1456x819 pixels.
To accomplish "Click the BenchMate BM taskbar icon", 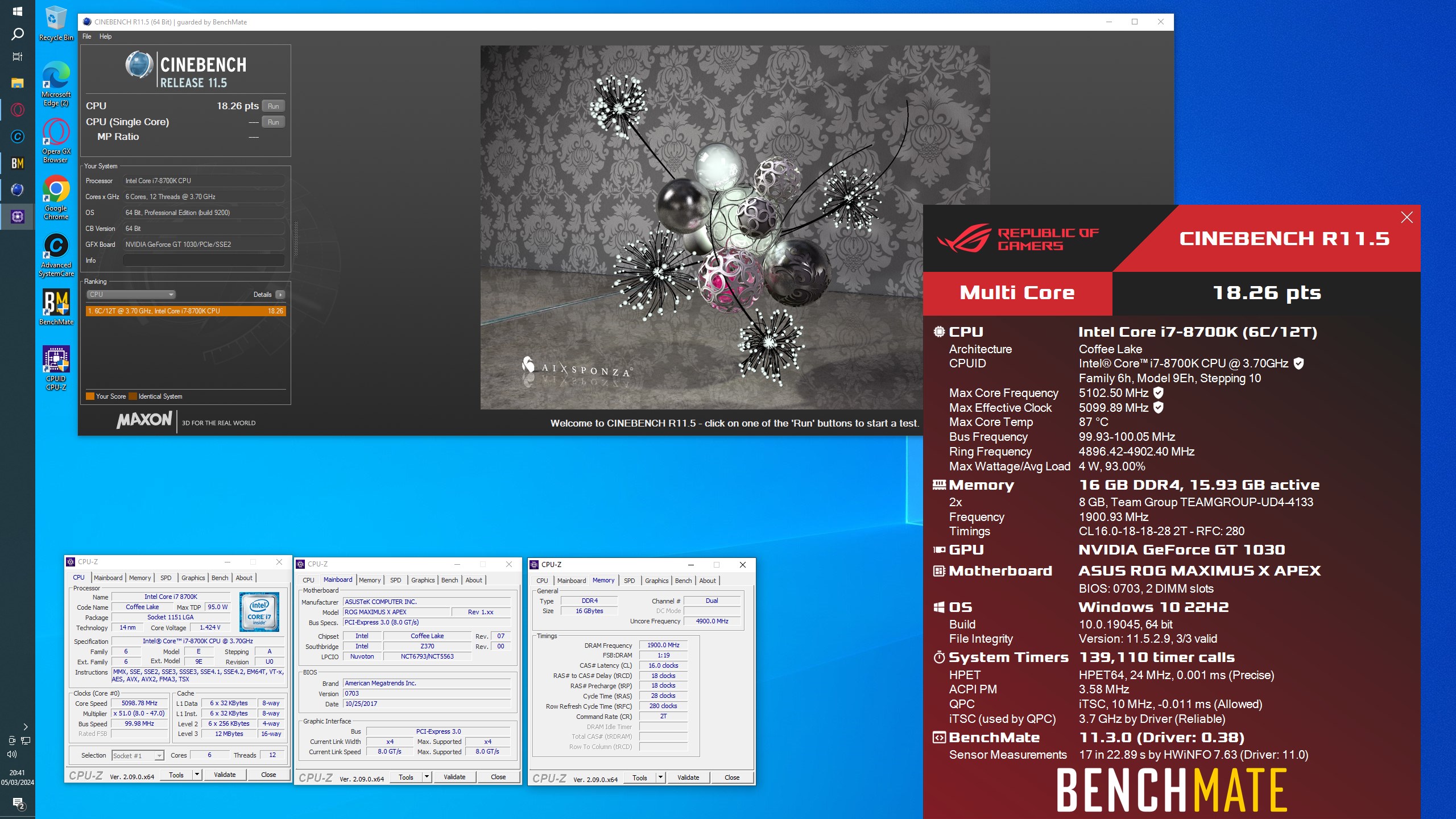I will [17, 163].
